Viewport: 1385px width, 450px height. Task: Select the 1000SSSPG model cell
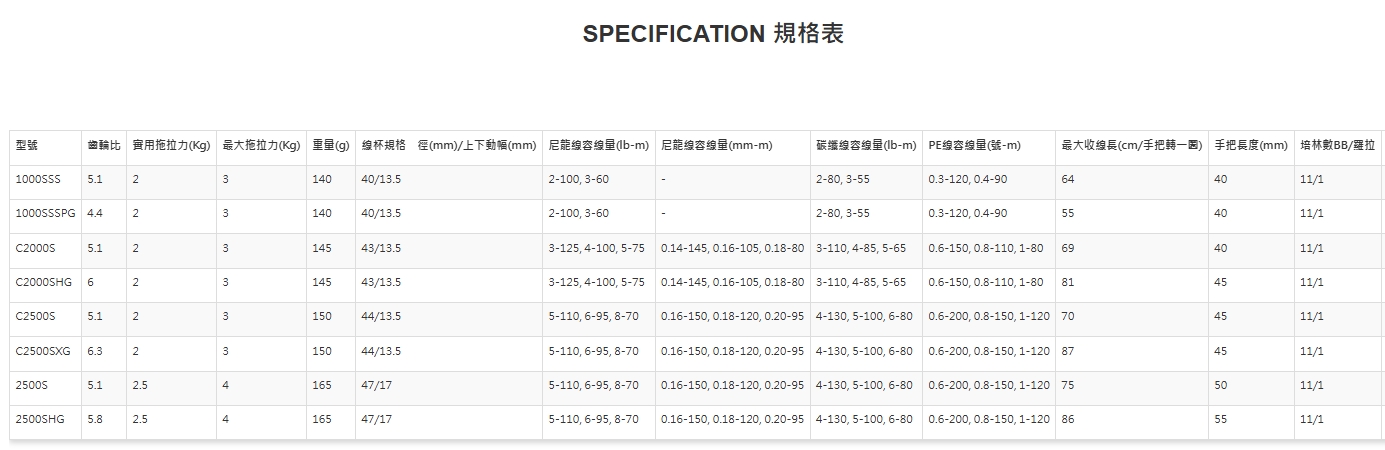point(45,214)
